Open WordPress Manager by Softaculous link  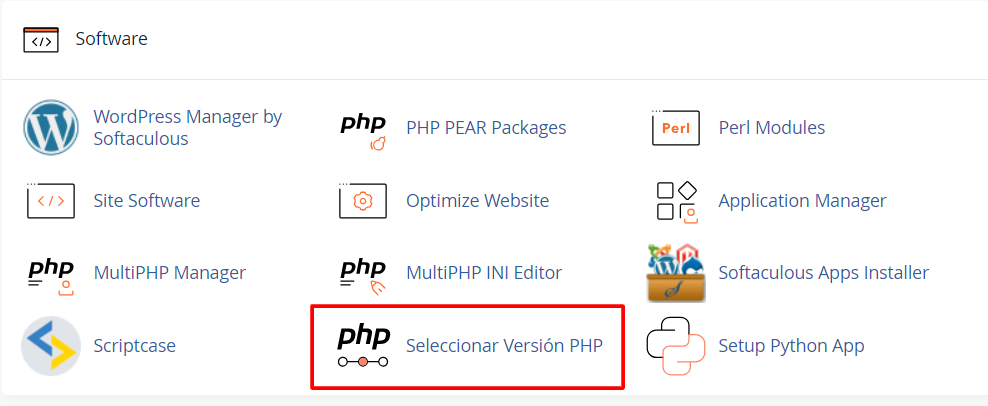click(188, 127)
